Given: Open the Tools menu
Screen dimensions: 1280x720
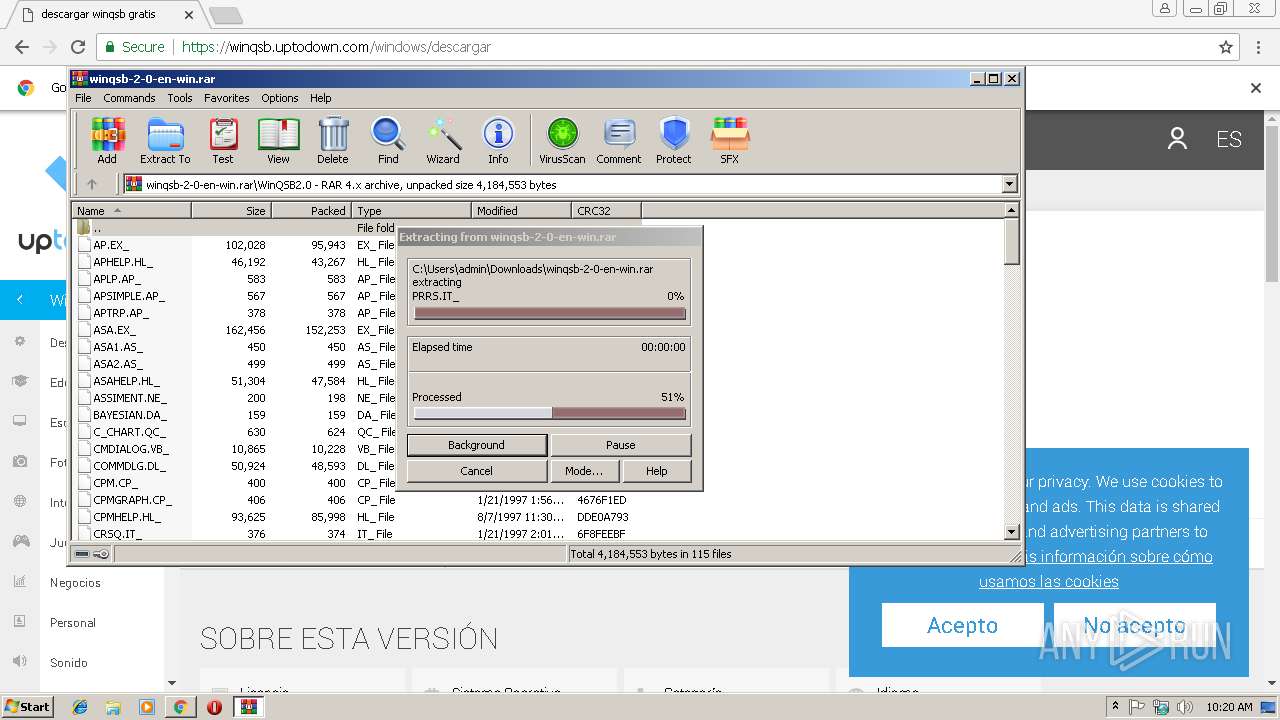Looking at the screenshot, I should point(180,98).
